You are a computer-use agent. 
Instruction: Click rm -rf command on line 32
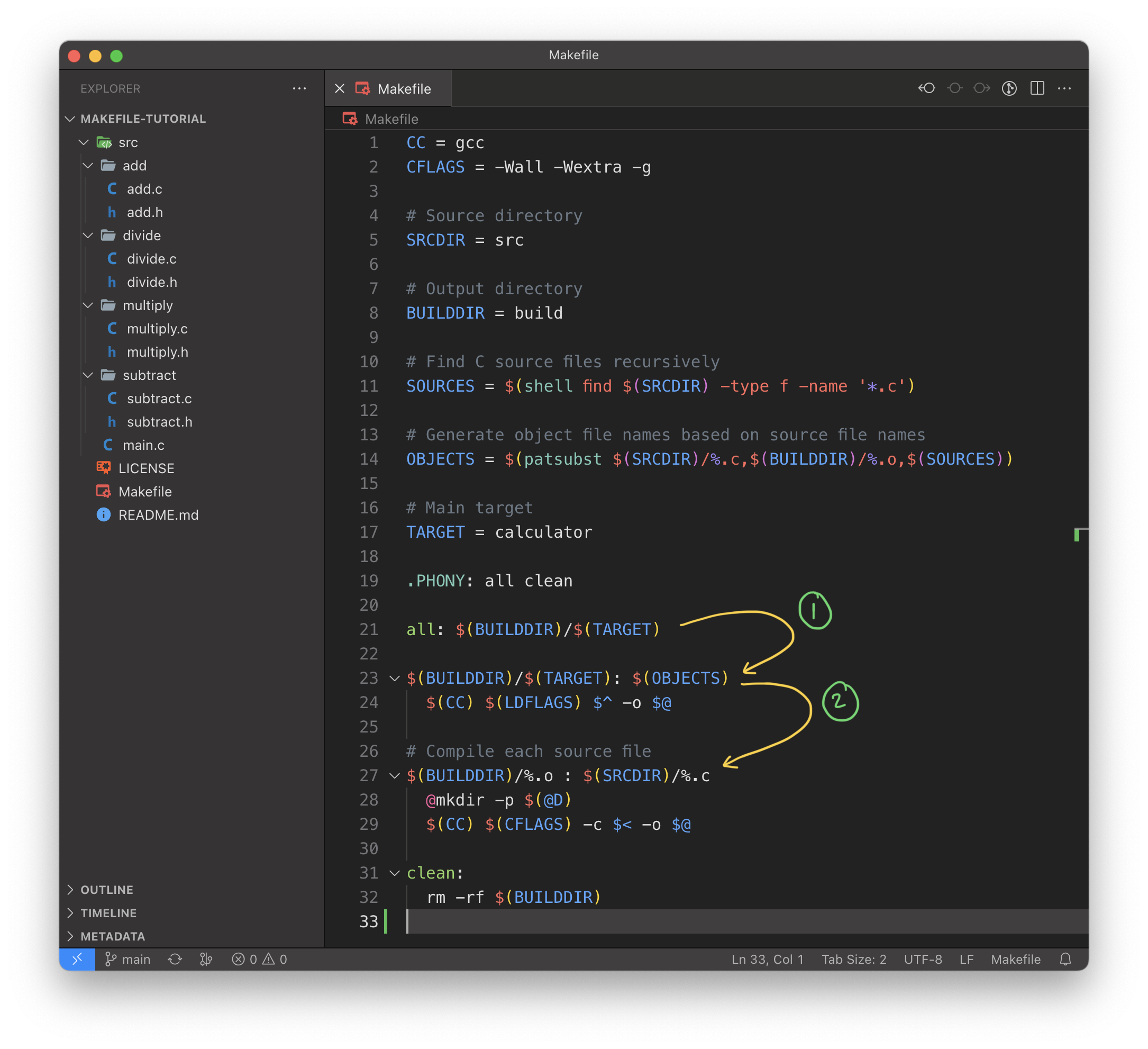pos(455,898)
